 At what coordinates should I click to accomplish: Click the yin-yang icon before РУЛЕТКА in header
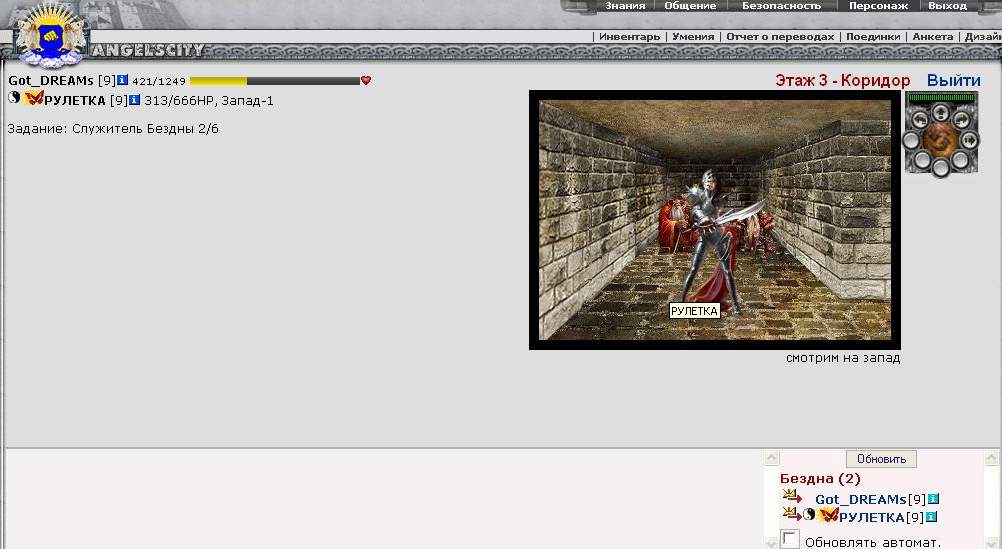click(14, 97)
